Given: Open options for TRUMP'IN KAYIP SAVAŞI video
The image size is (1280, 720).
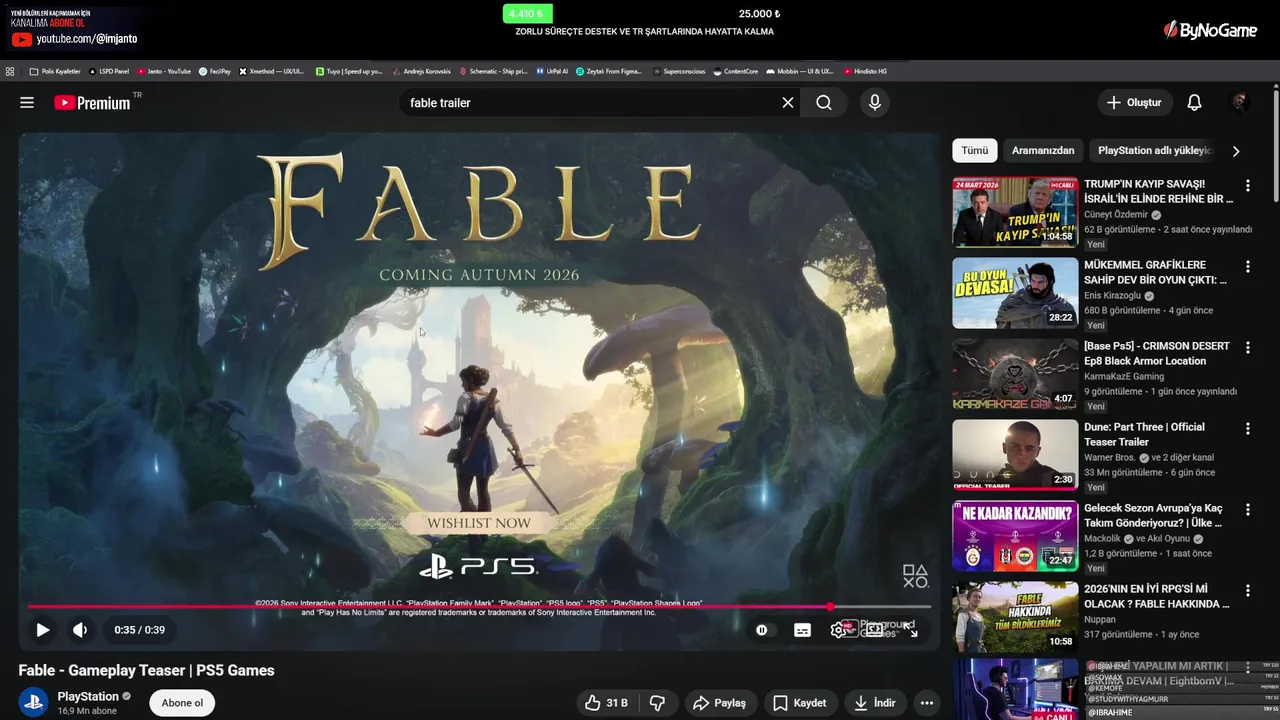Looking at the screenshot, I should pos(1247,185).
